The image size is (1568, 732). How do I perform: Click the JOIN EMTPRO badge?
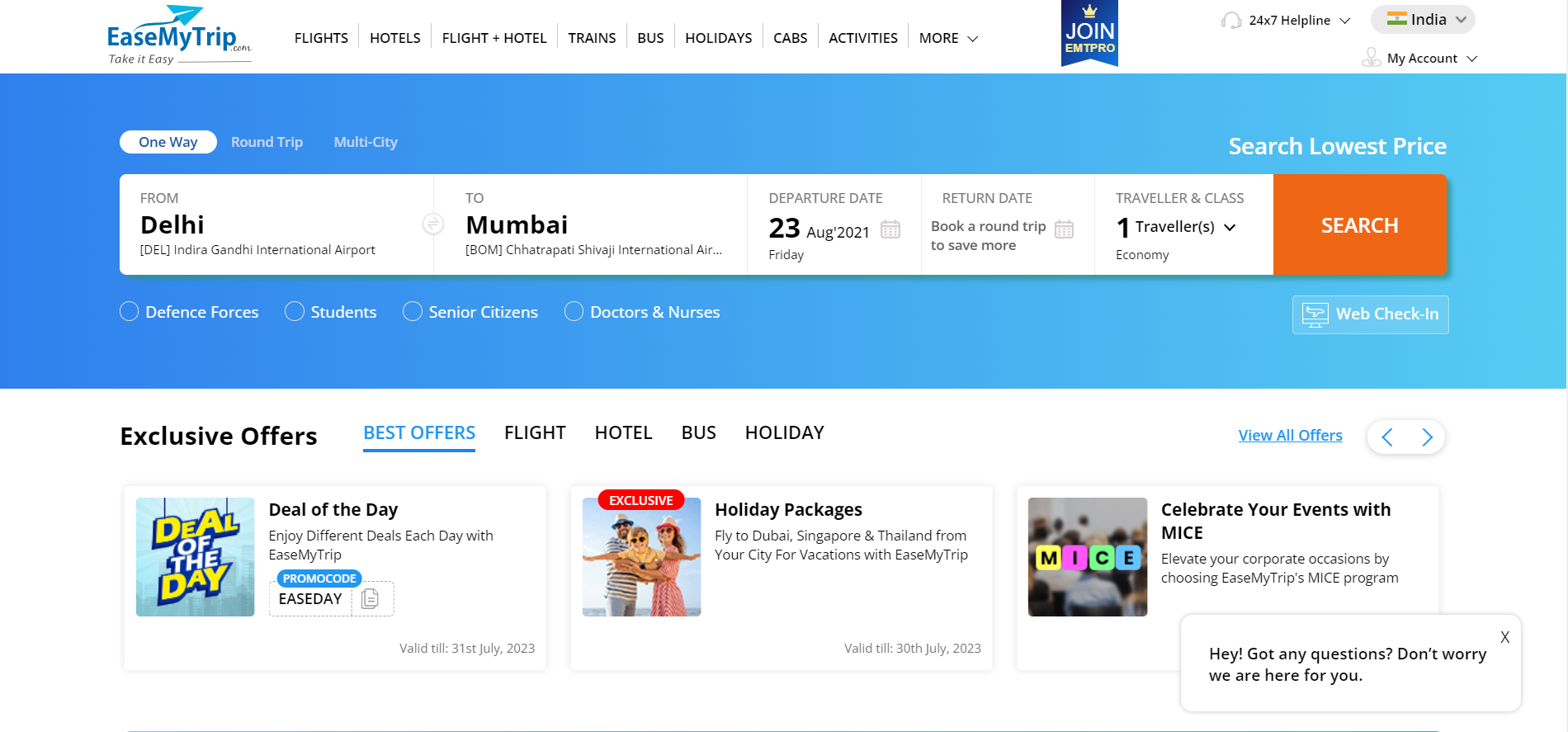point(1089,33)
